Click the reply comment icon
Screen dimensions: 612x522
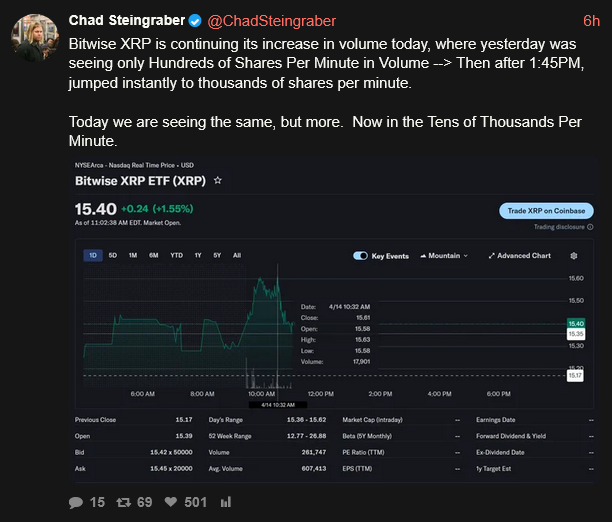(x=76, y=502)
